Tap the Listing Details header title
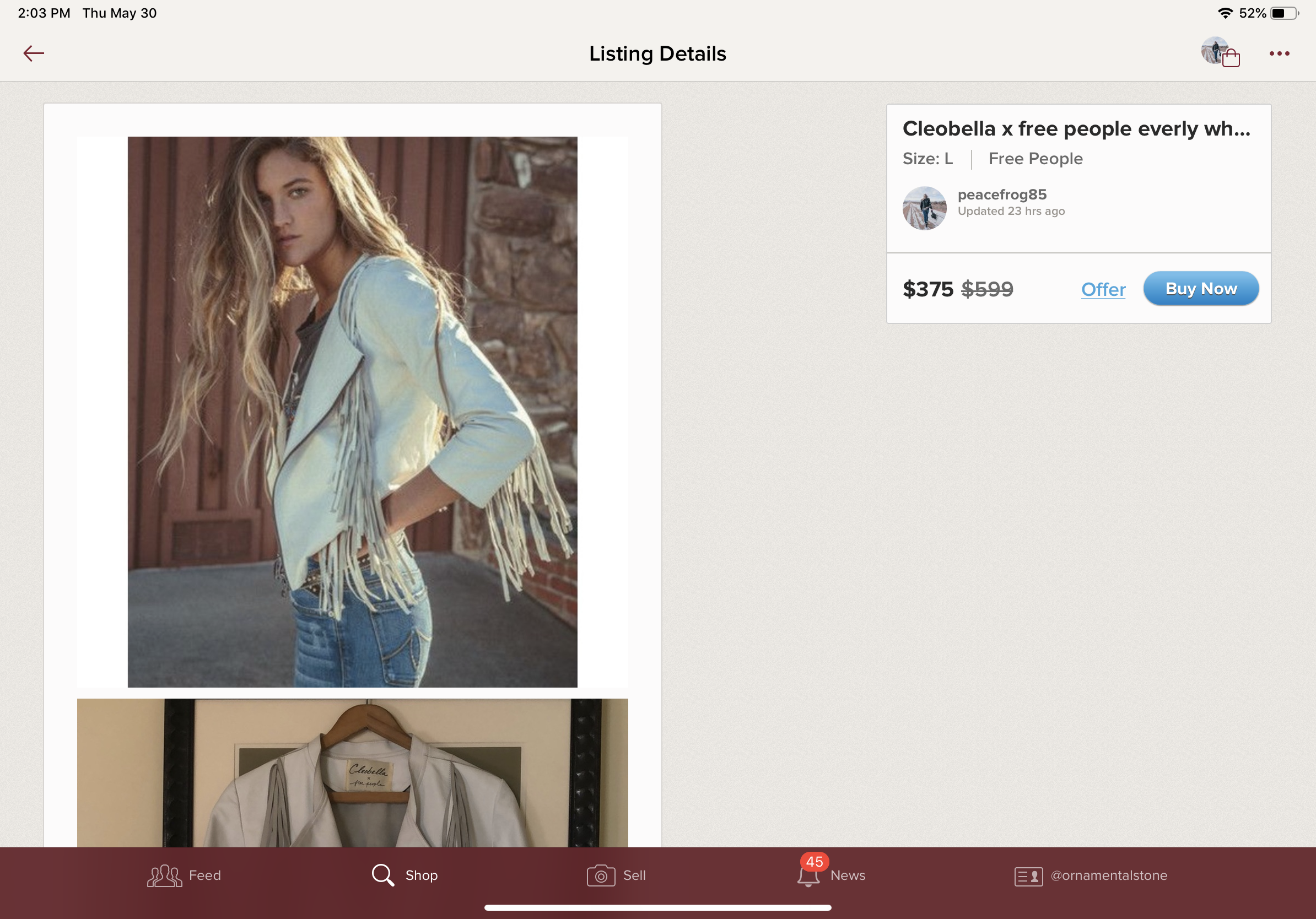The height and width of the screenshot is (919, 1316). click(x=657, y=54)
